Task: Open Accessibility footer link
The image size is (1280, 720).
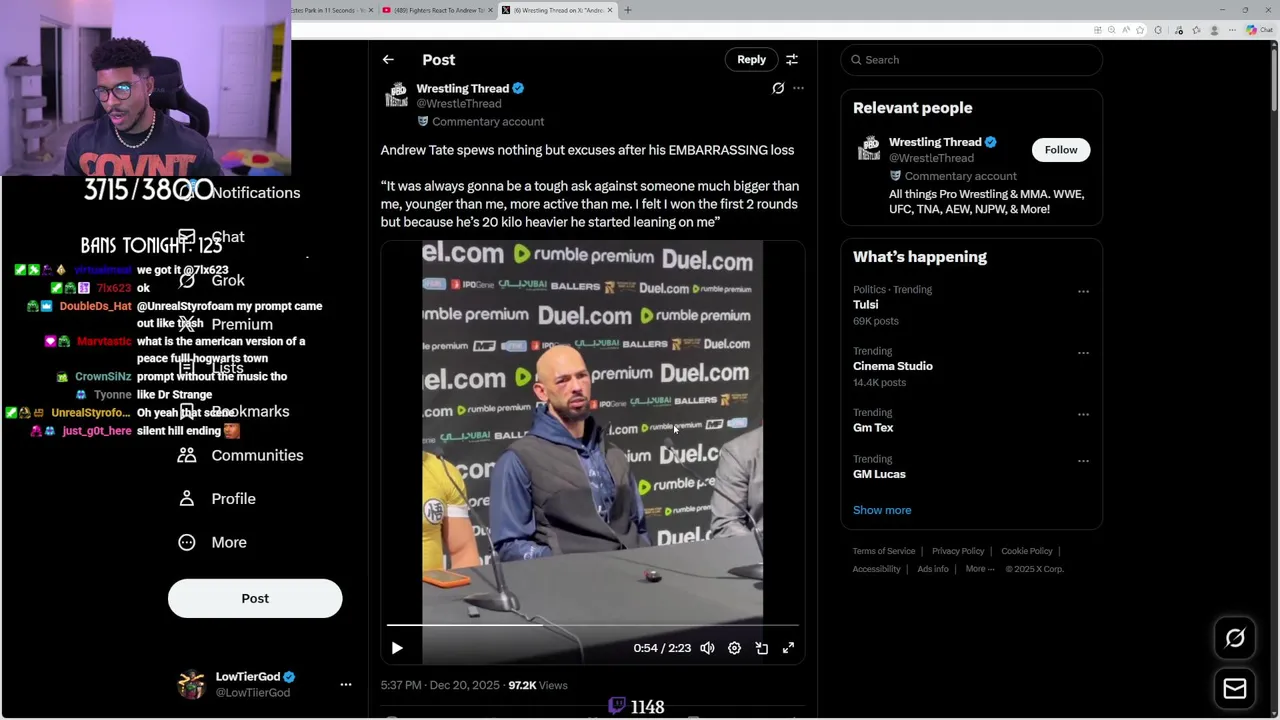Action: click(x=877, y=569)
